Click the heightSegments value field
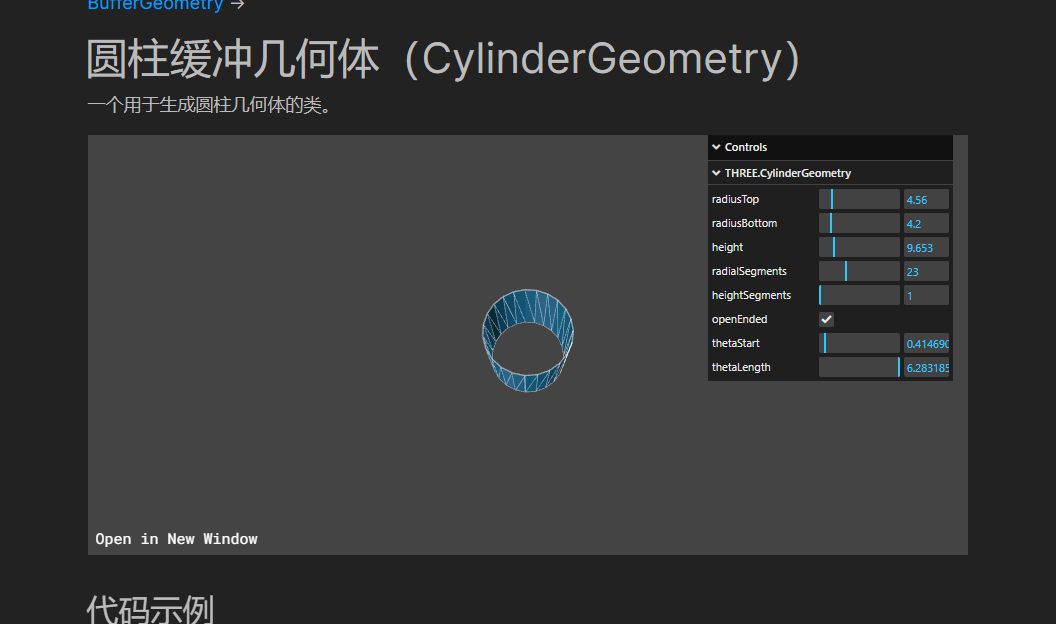 pos(925,295)
